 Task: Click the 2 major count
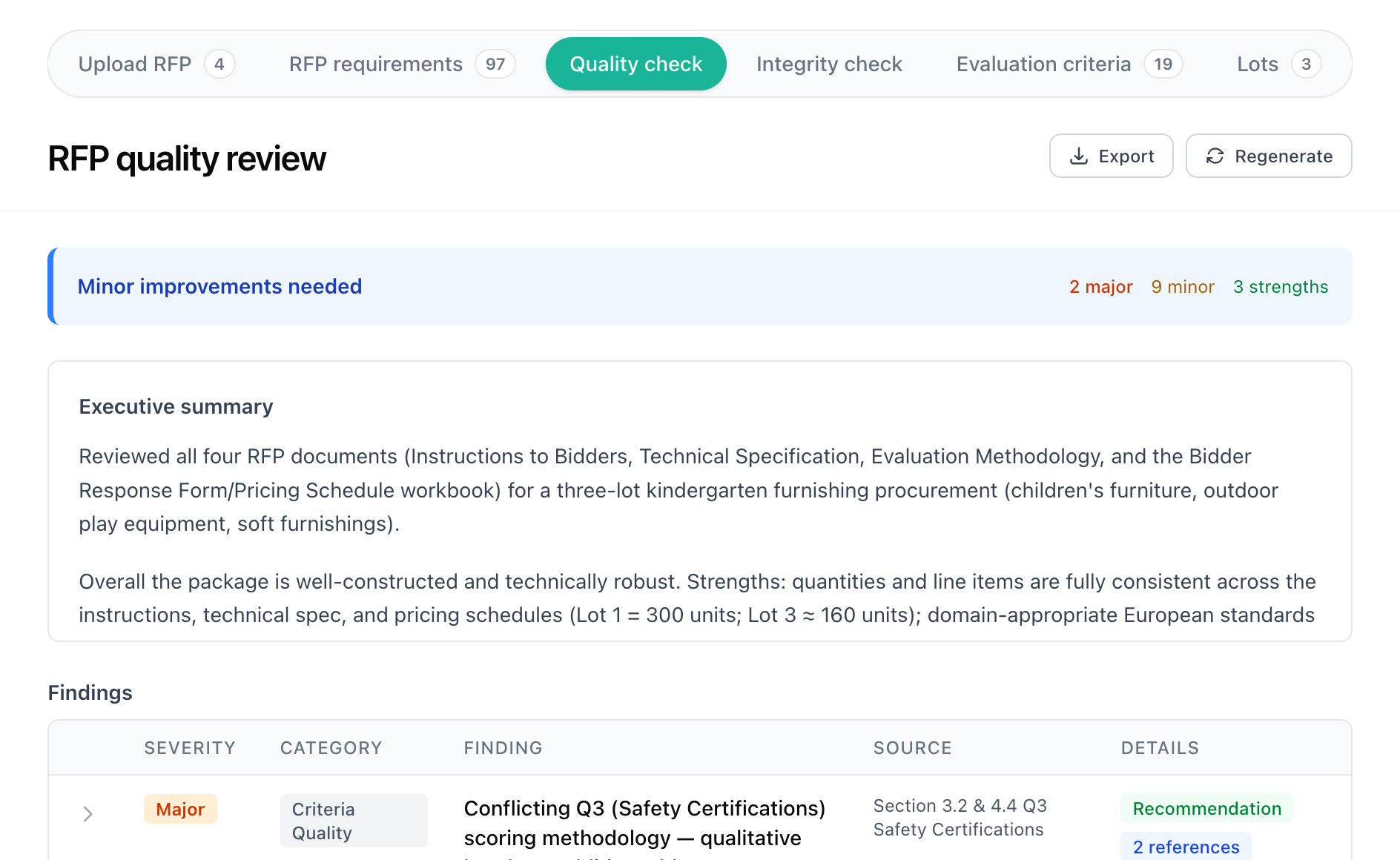point(1100,287)
